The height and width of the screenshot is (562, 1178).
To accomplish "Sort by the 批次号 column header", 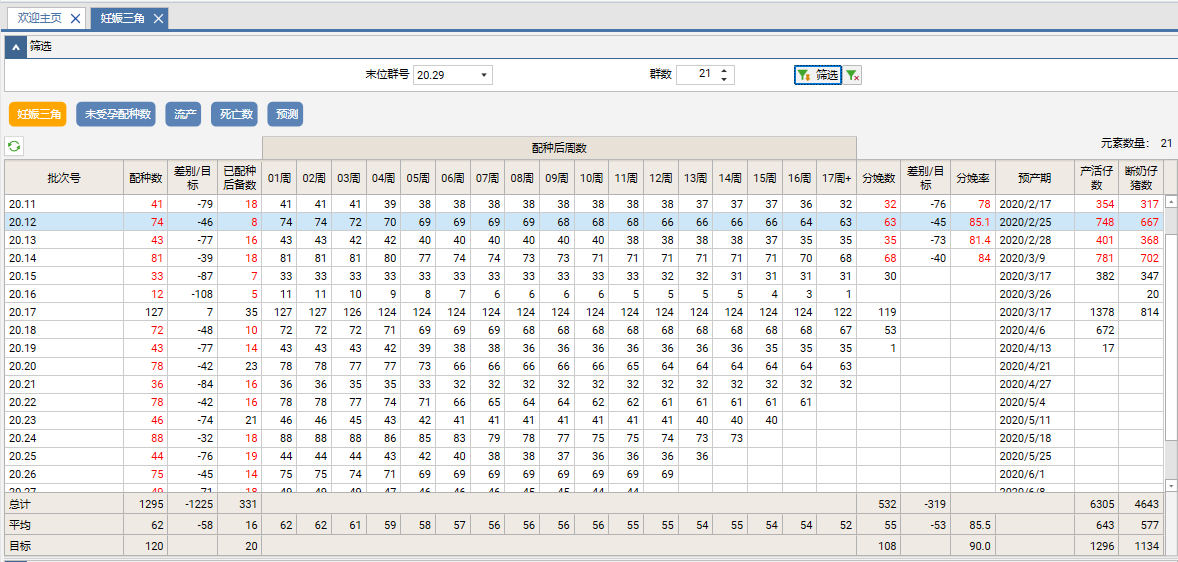I will (x=64, y=178).
